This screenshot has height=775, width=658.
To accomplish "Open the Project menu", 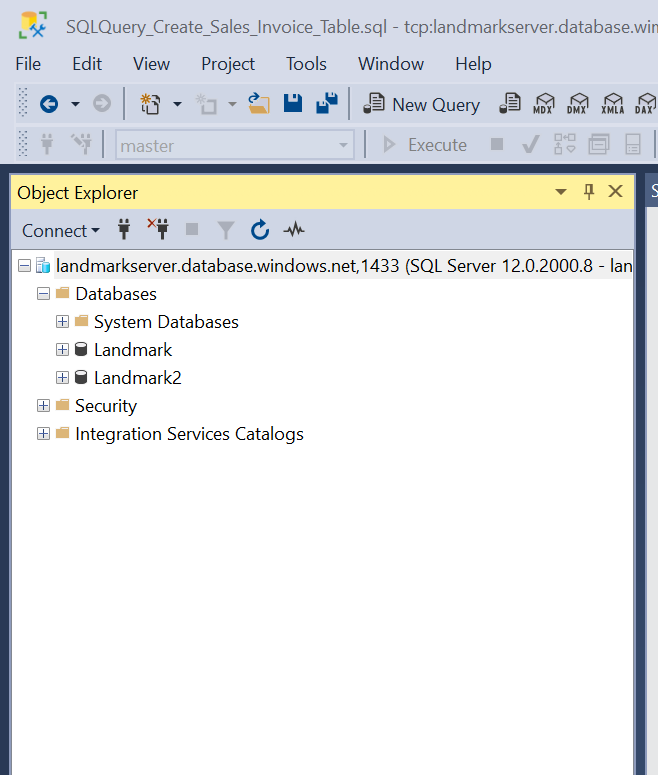I will pyautogui.click(x=228, y=64).
